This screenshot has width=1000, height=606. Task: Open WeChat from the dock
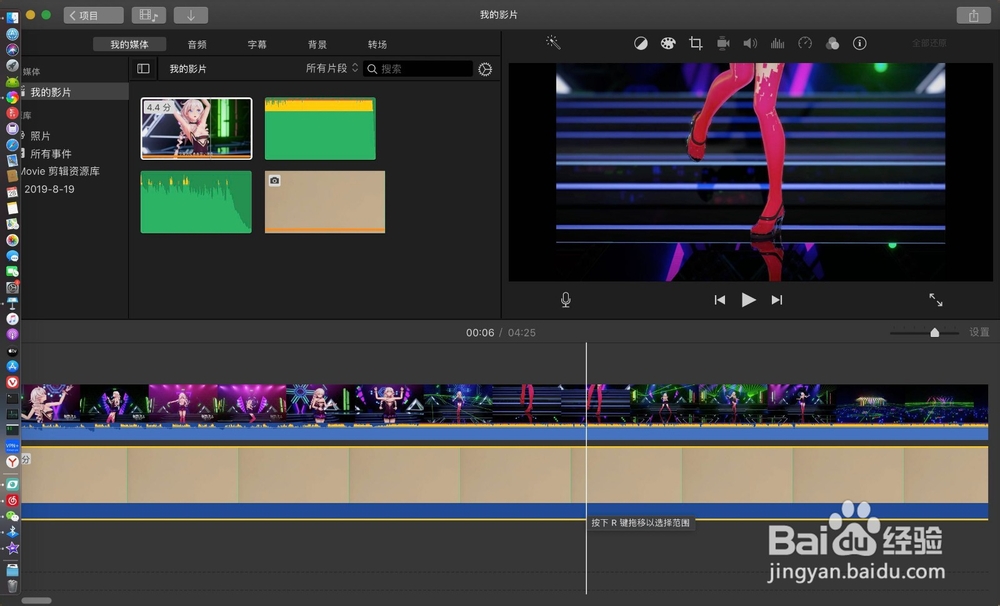tap(12, 516)
